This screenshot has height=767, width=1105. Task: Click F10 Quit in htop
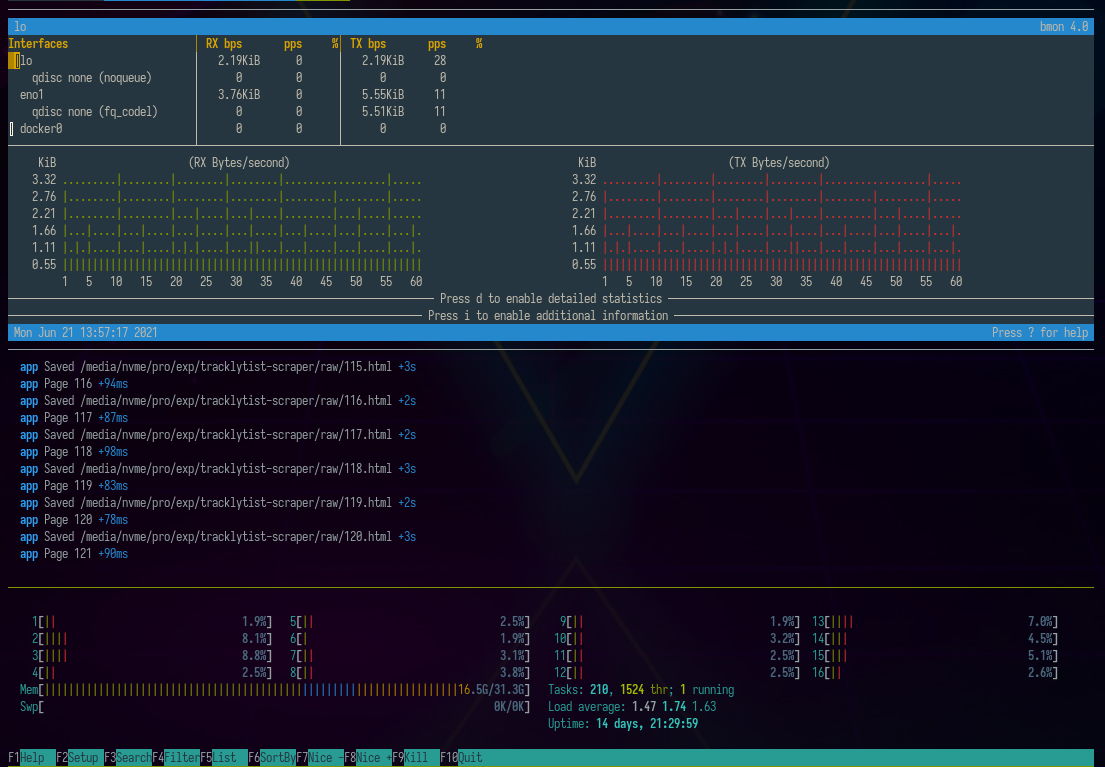tap(469, 758)
